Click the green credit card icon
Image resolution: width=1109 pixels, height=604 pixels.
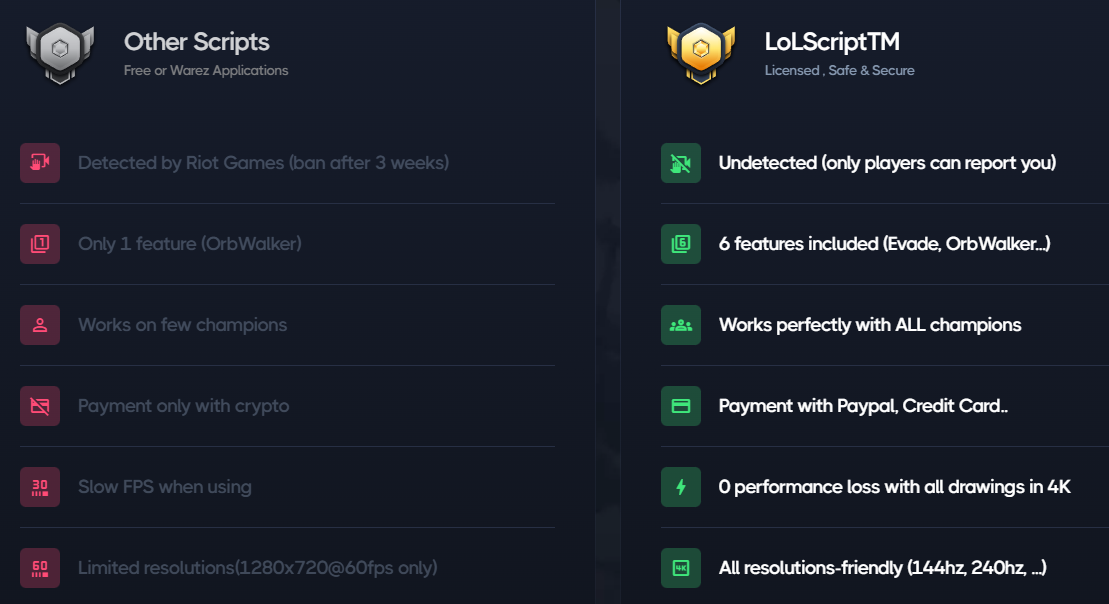coord(681,406)
